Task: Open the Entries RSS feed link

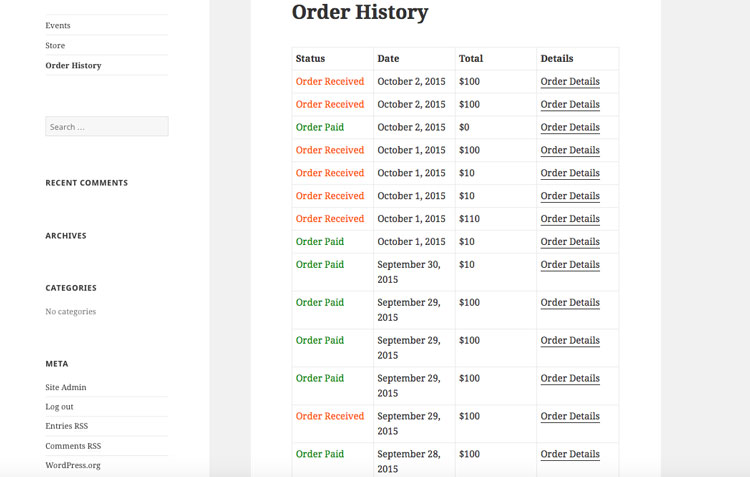Action: [66, 426]
